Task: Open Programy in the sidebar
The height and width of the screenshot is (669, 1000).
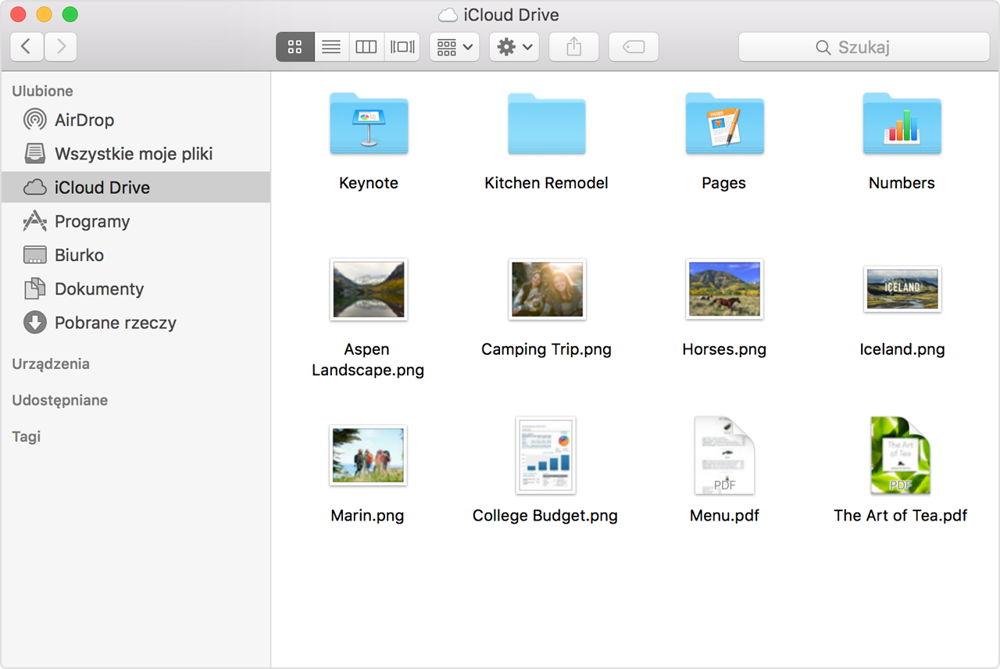Action: pyautogui.click(x=92, y=222)
